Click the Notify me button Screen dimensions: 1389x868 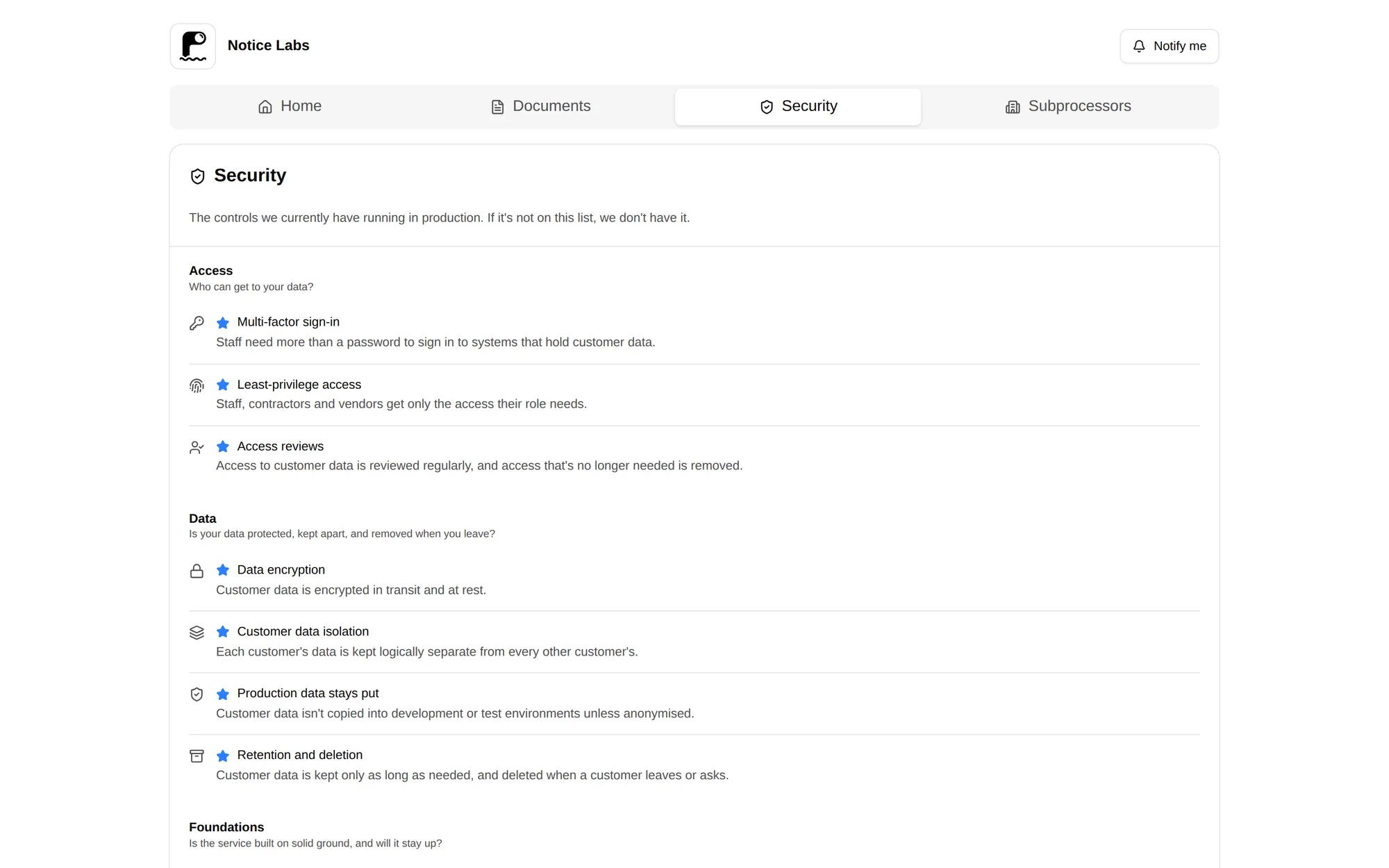[x=1169, y=46]
